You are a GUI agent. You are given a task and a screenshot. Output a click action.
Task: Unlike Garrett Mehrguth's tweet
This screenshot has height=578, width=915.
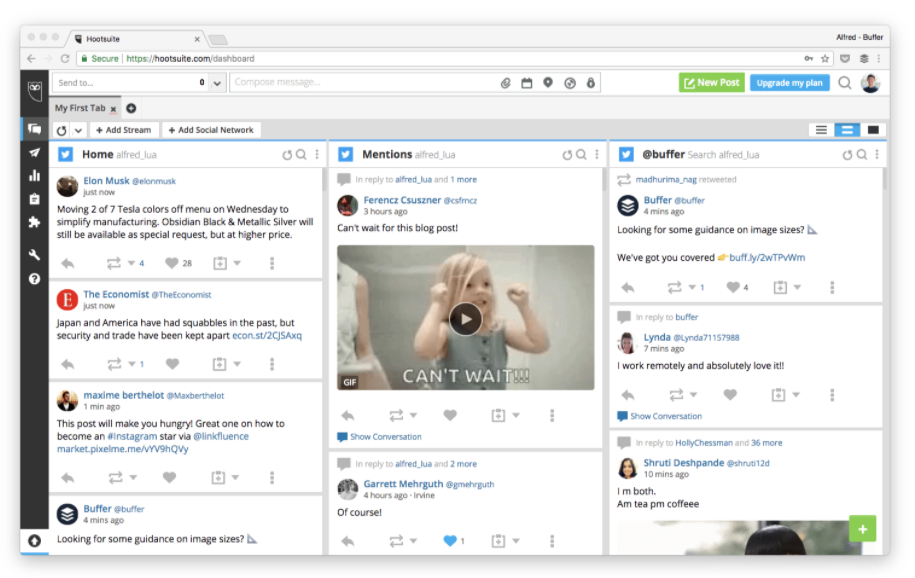click(x=450, y=541)
